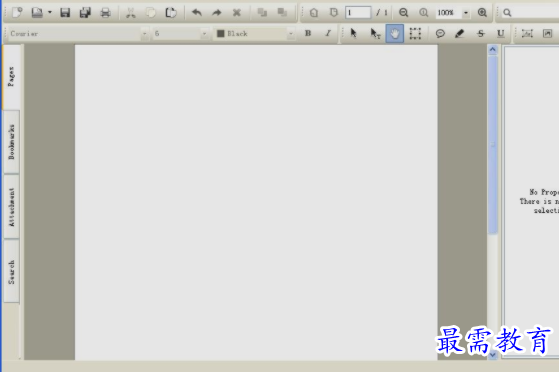Toggle bold formatting
The image size is (559, 372).
pyautogui.click(x=308, y=34)
